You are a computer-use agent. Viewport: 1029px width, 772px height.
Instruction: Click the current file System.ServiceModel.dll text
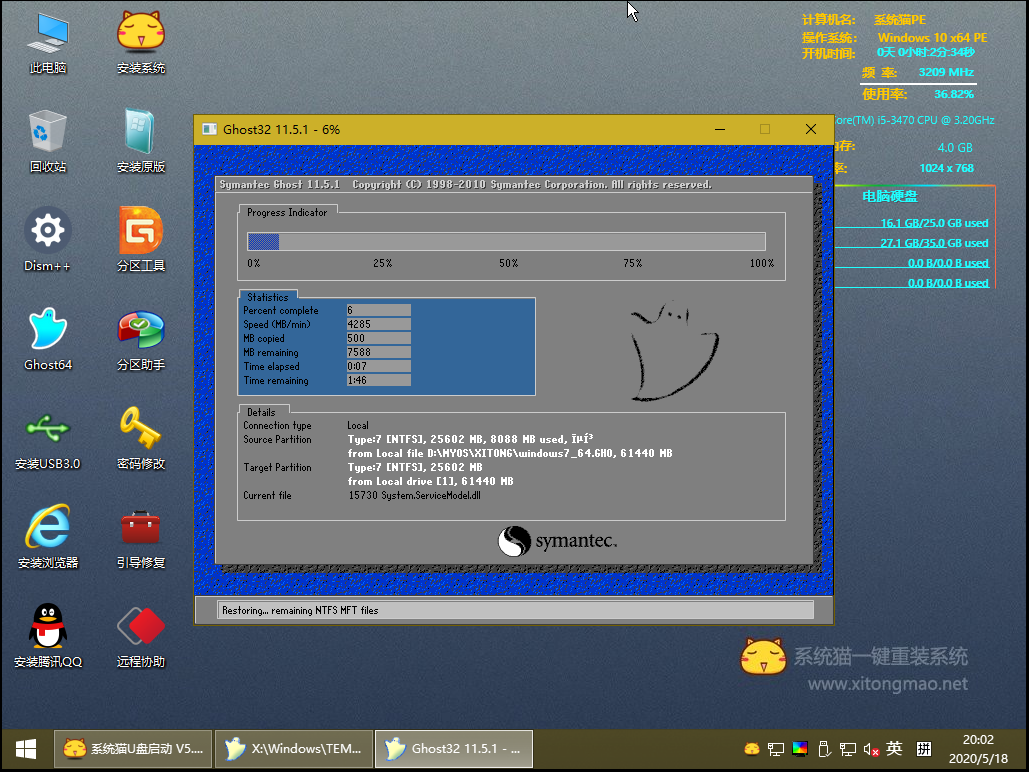(x=430, y=496)
